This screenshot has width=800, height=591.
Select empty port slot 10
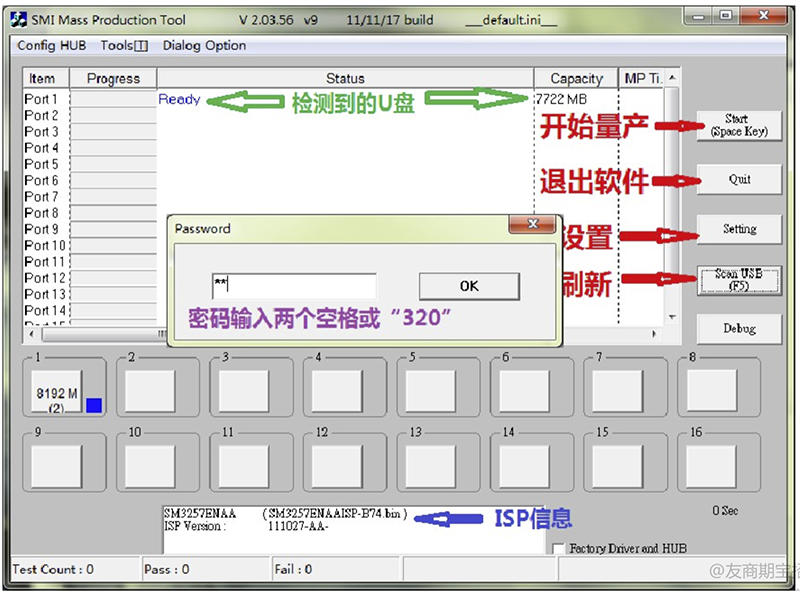point(150,466)
